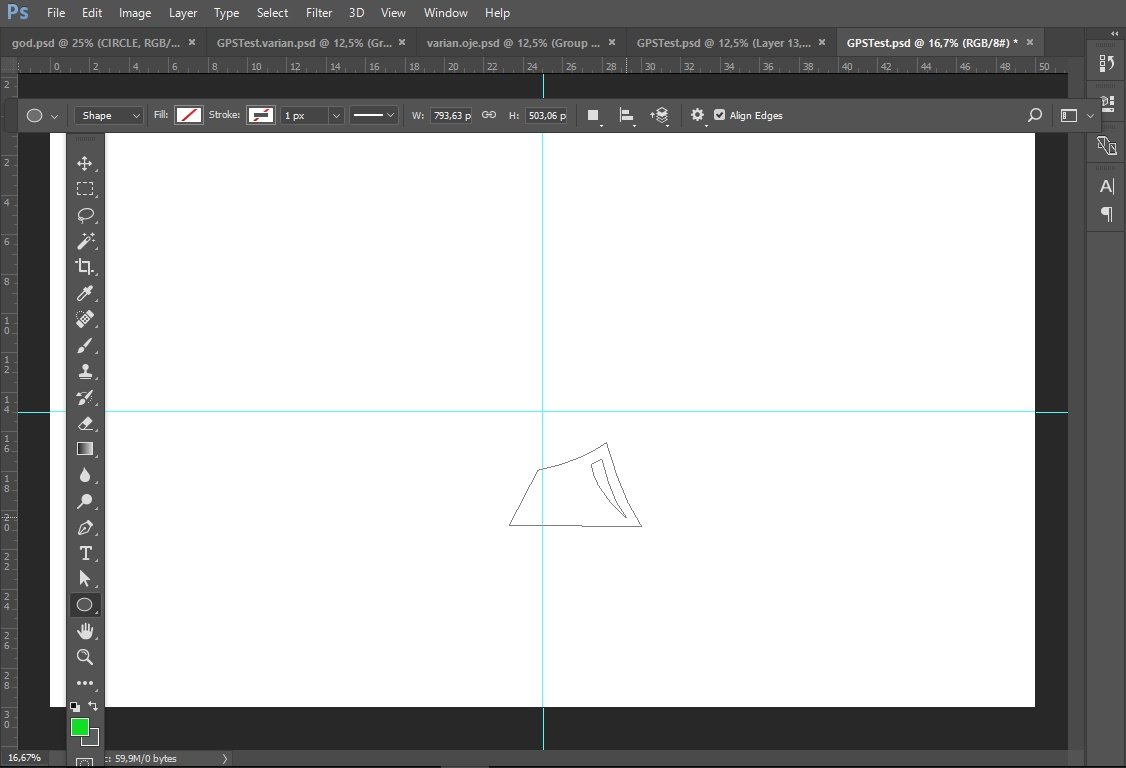Select the Rectangular Marquee tool
Screen dimensions: 1126x768
pyautogui.click(x=85, y=189)
